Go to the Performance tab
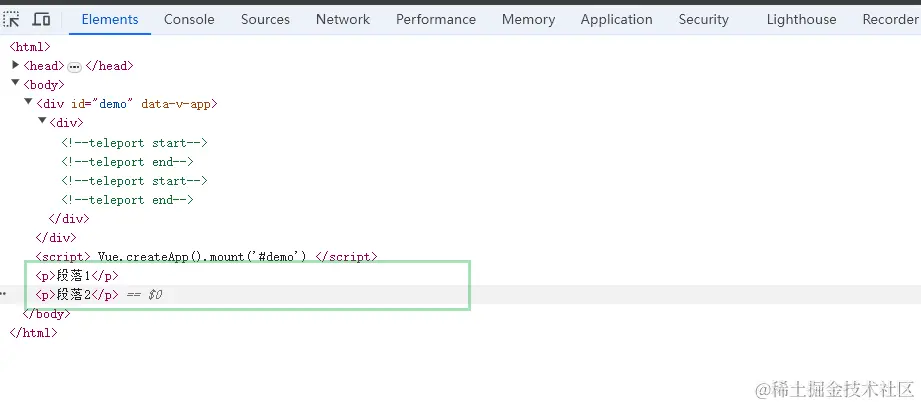 (435, 19)
